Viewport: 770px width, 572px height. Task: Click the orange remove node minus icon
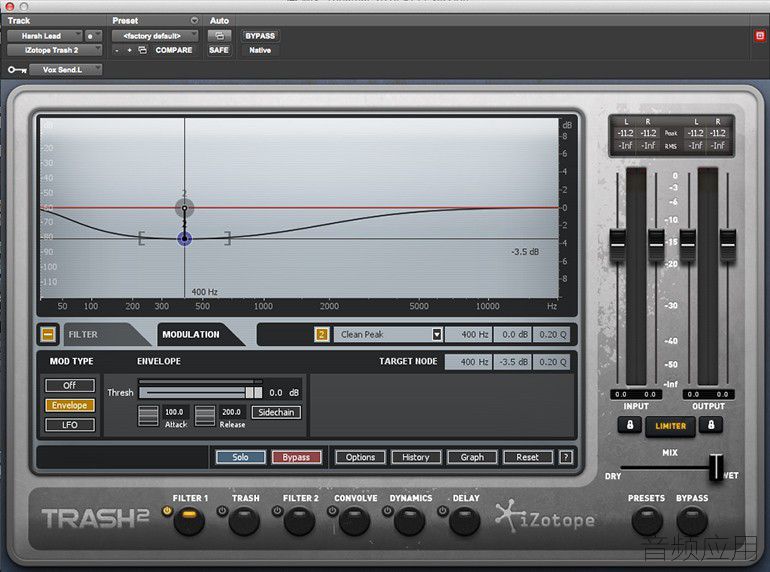tap(48, 334)
